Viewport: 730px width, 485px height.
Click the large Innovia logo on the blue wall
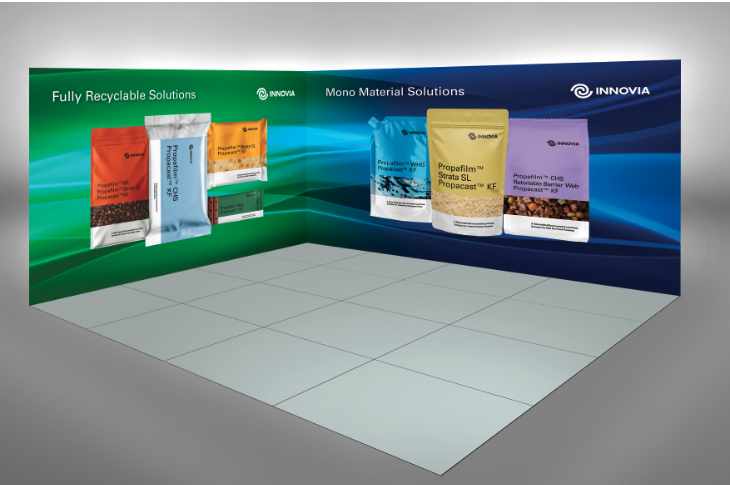pyautogui.click(x=610, y=91)
